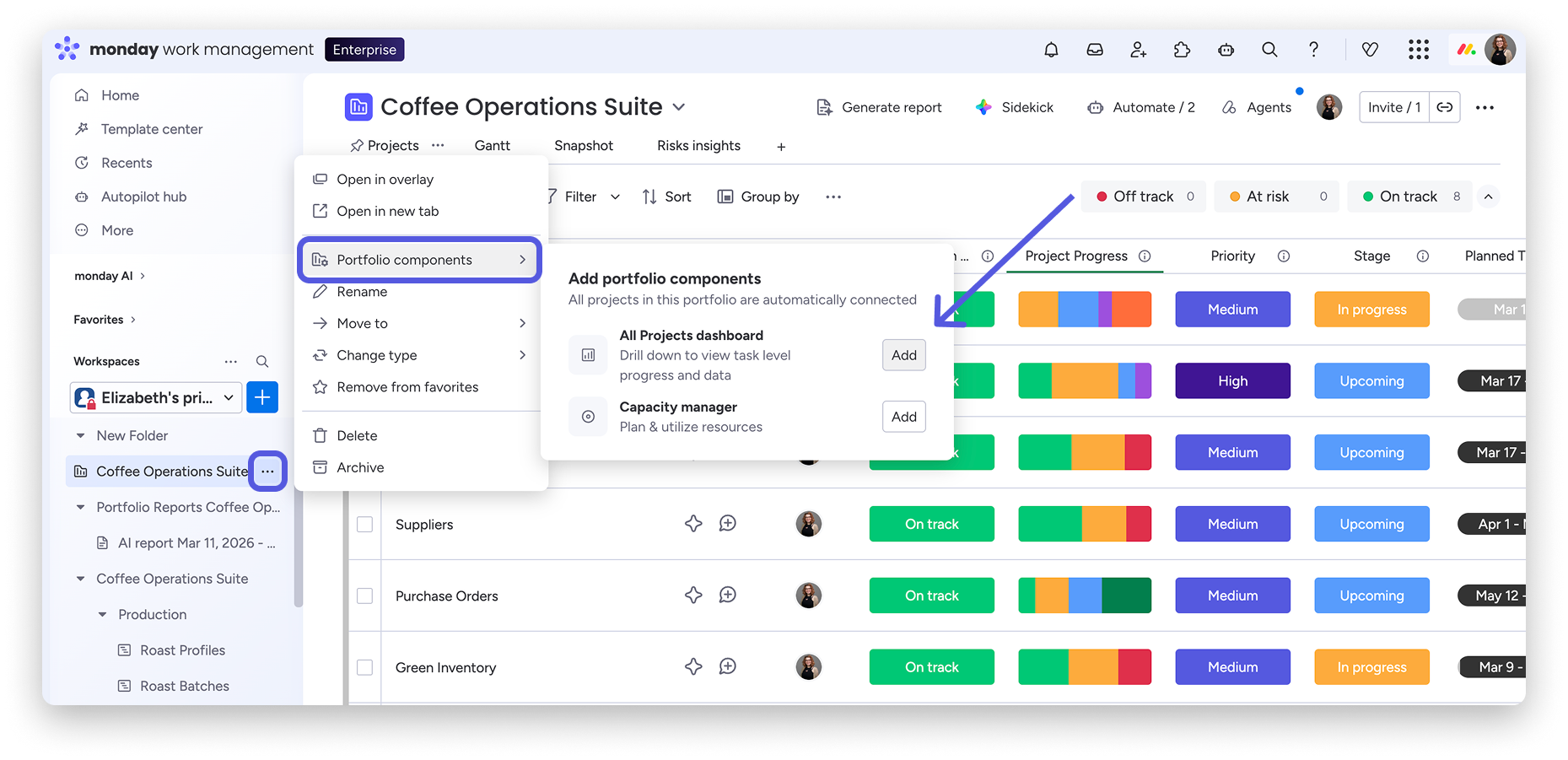Collapse the status summary chevron

tap(1489, 197)
